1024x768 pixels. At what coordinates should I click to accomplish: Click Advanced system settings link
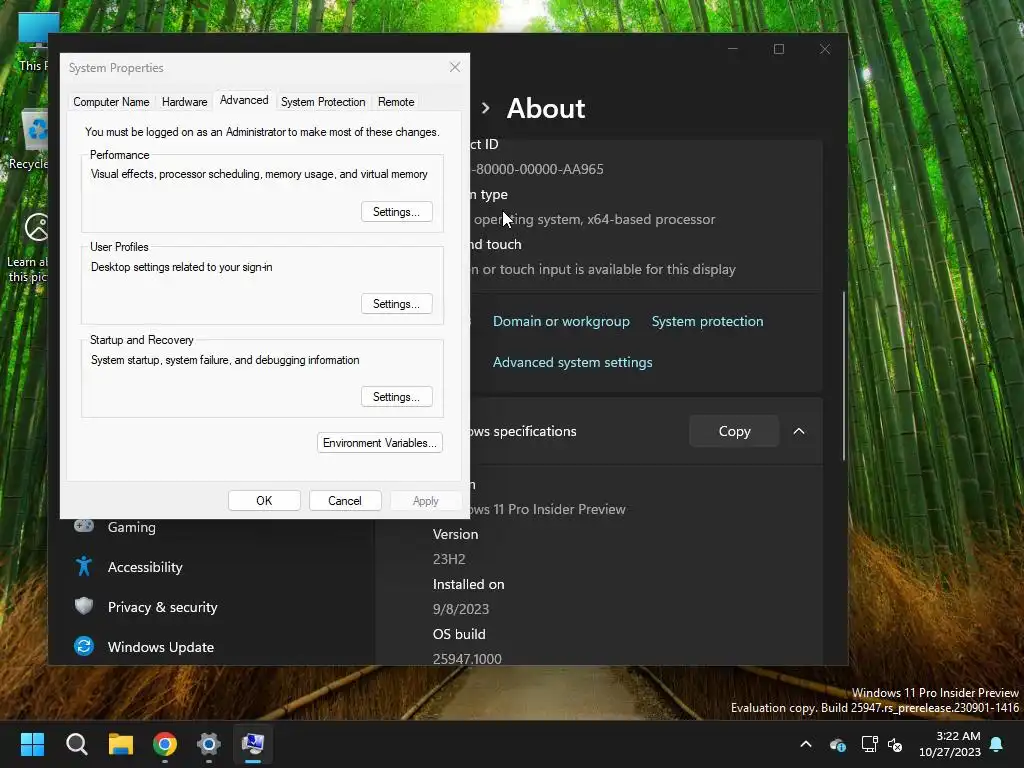pos(573,362)
